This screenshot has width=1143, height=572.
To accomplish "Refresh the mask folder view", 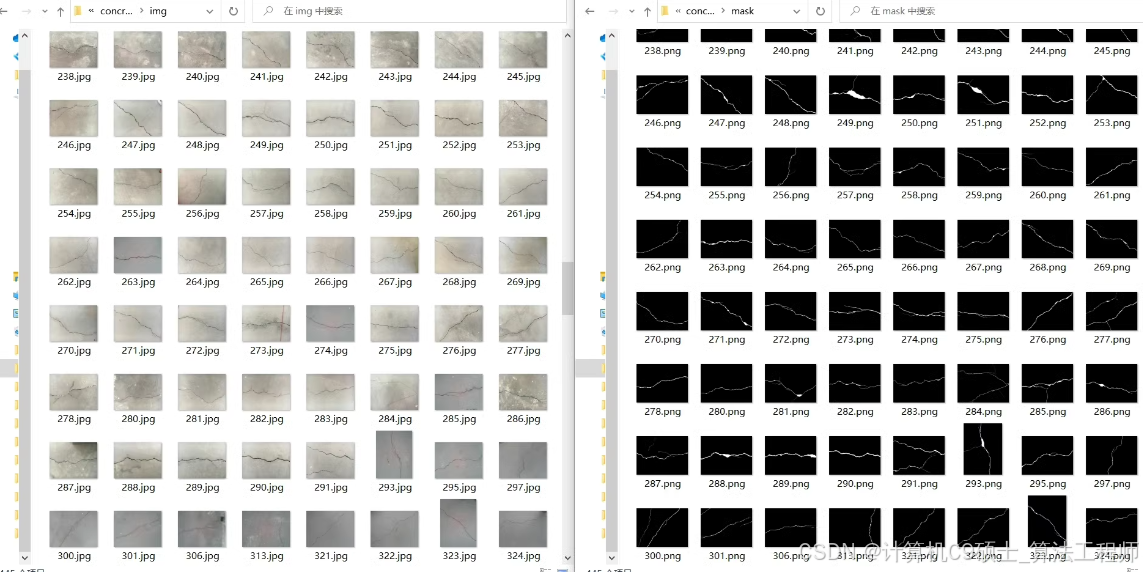I will [x=821, y=12].
